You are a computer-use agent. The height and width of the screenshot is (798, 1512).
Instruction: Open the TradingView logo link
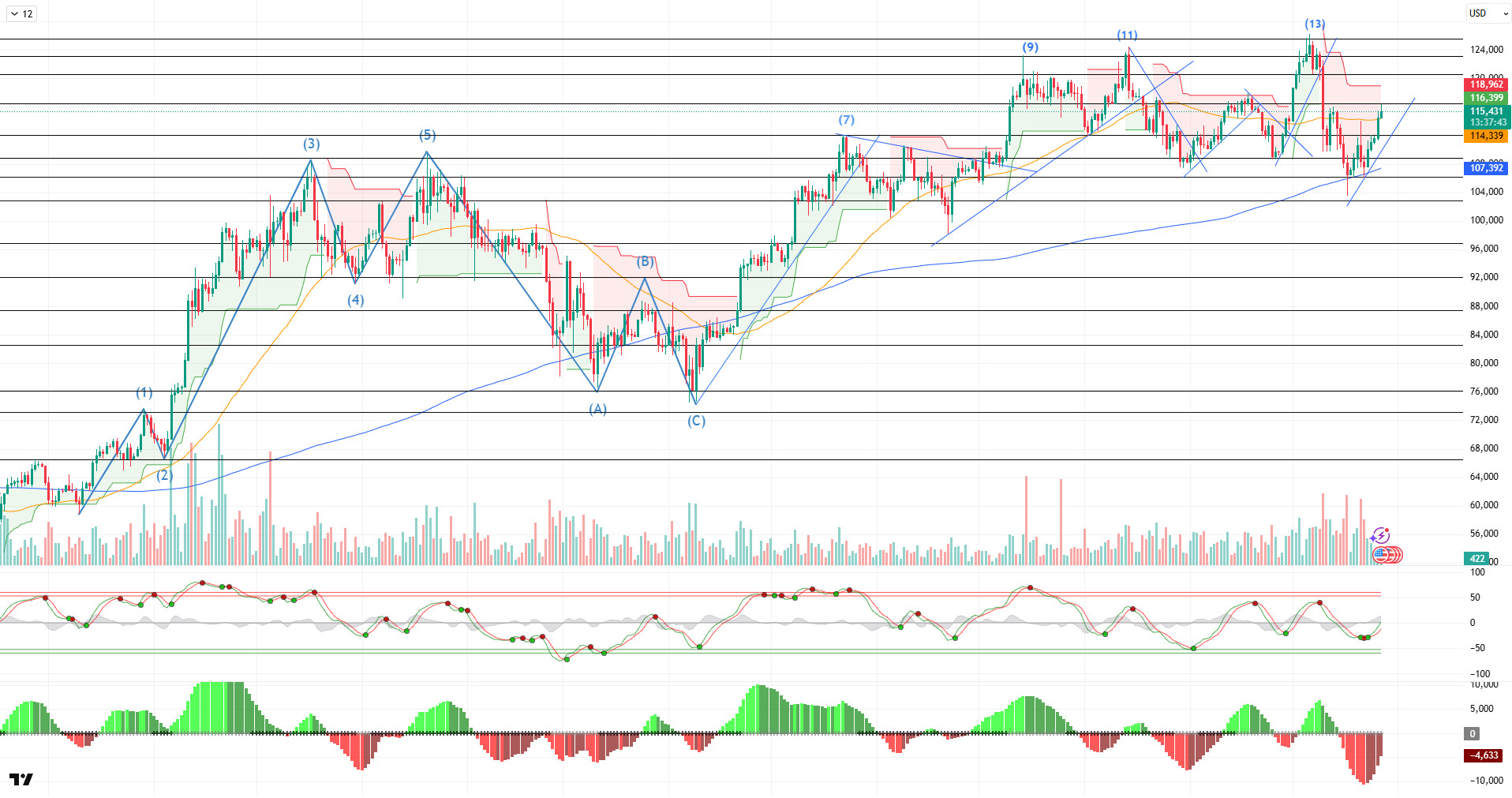tap(21, 779)
